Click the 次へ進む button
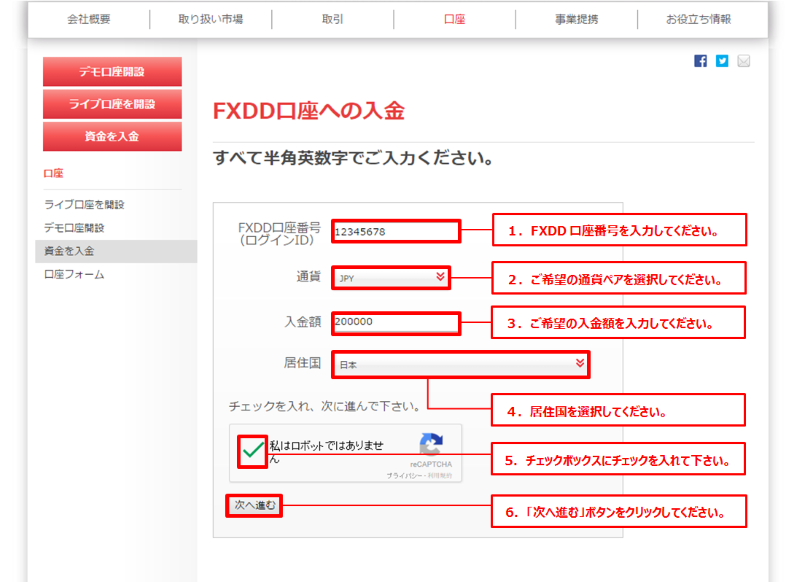 254,505
